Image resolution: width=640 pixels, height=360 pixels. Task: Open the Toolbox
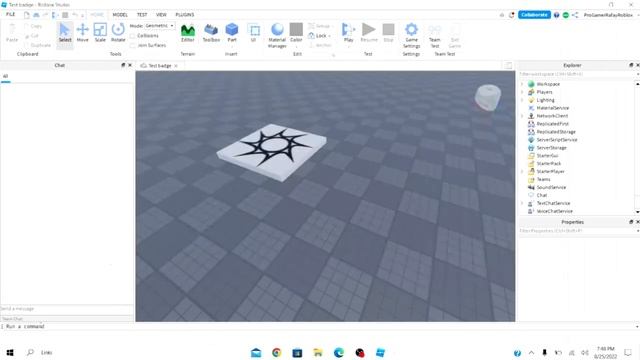pyautogui.click(x=211, y=33)
